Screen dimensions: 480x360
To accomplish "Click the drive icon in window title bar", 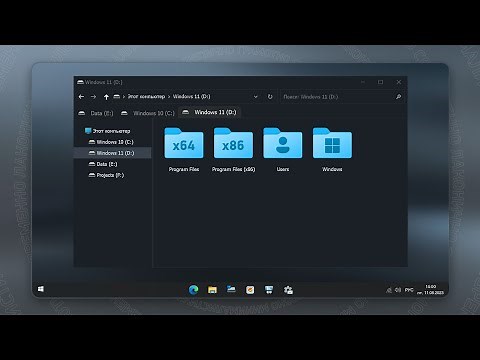I will tap(80, 82).
